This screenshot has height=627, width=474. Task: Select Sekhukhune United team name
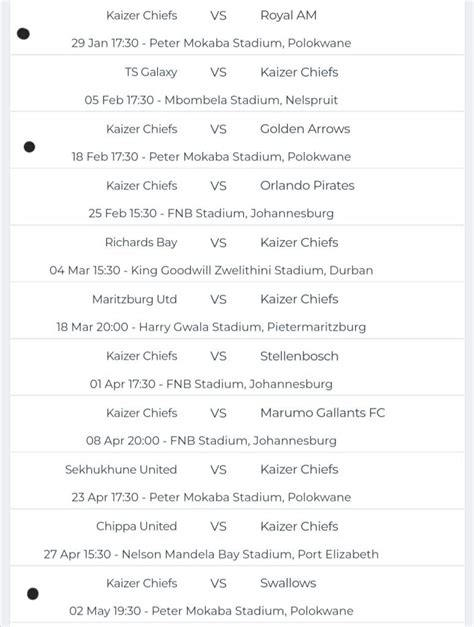(x=121, y=469)
